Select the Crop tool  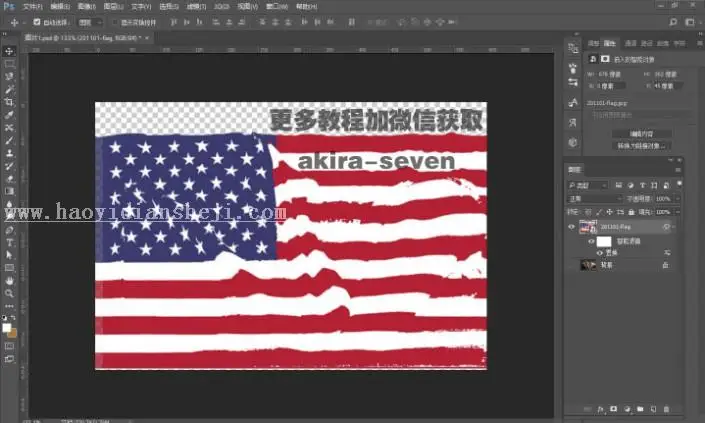(x=9, y=102)
